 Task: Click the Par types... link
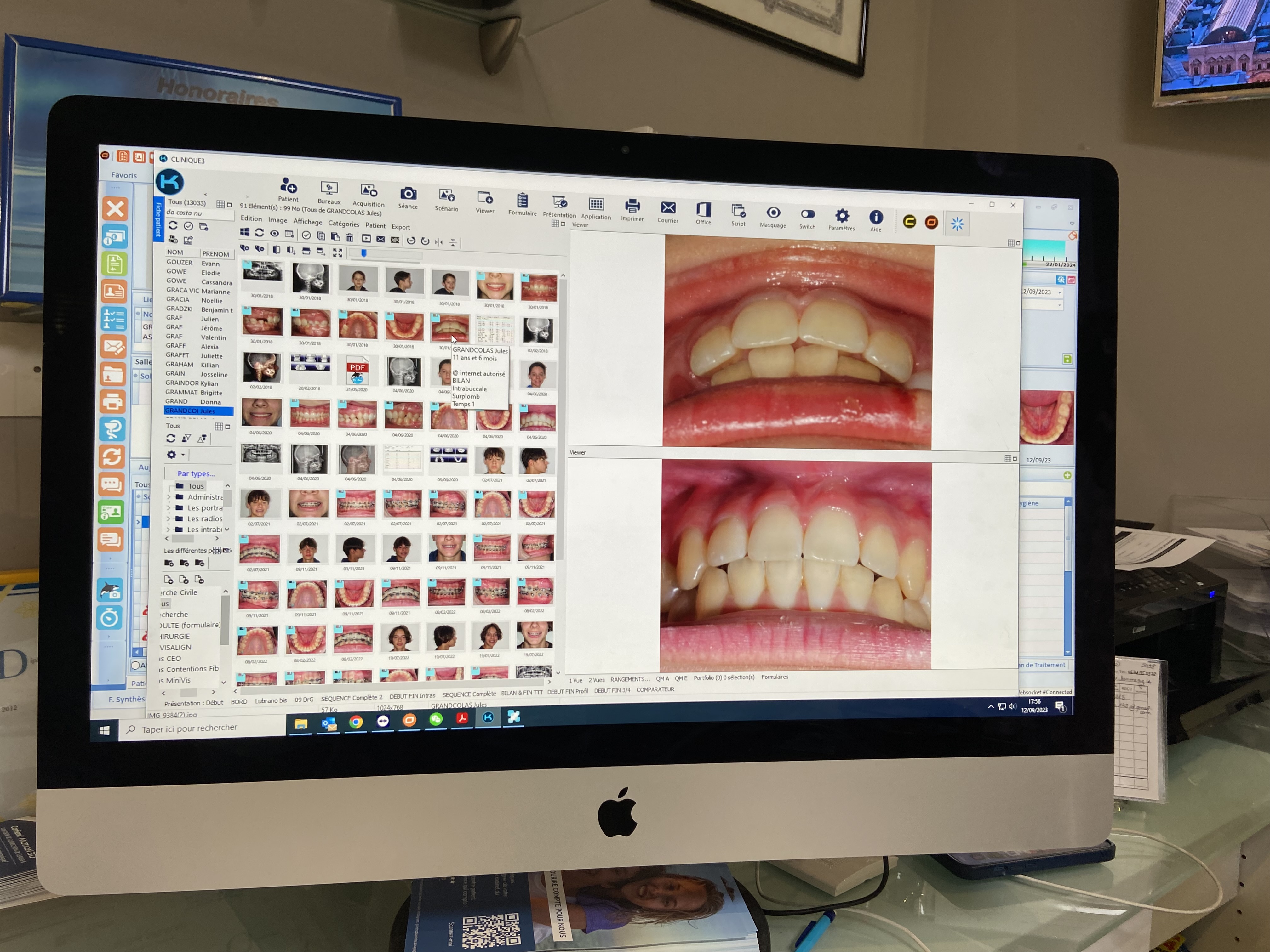coord(196,473)
